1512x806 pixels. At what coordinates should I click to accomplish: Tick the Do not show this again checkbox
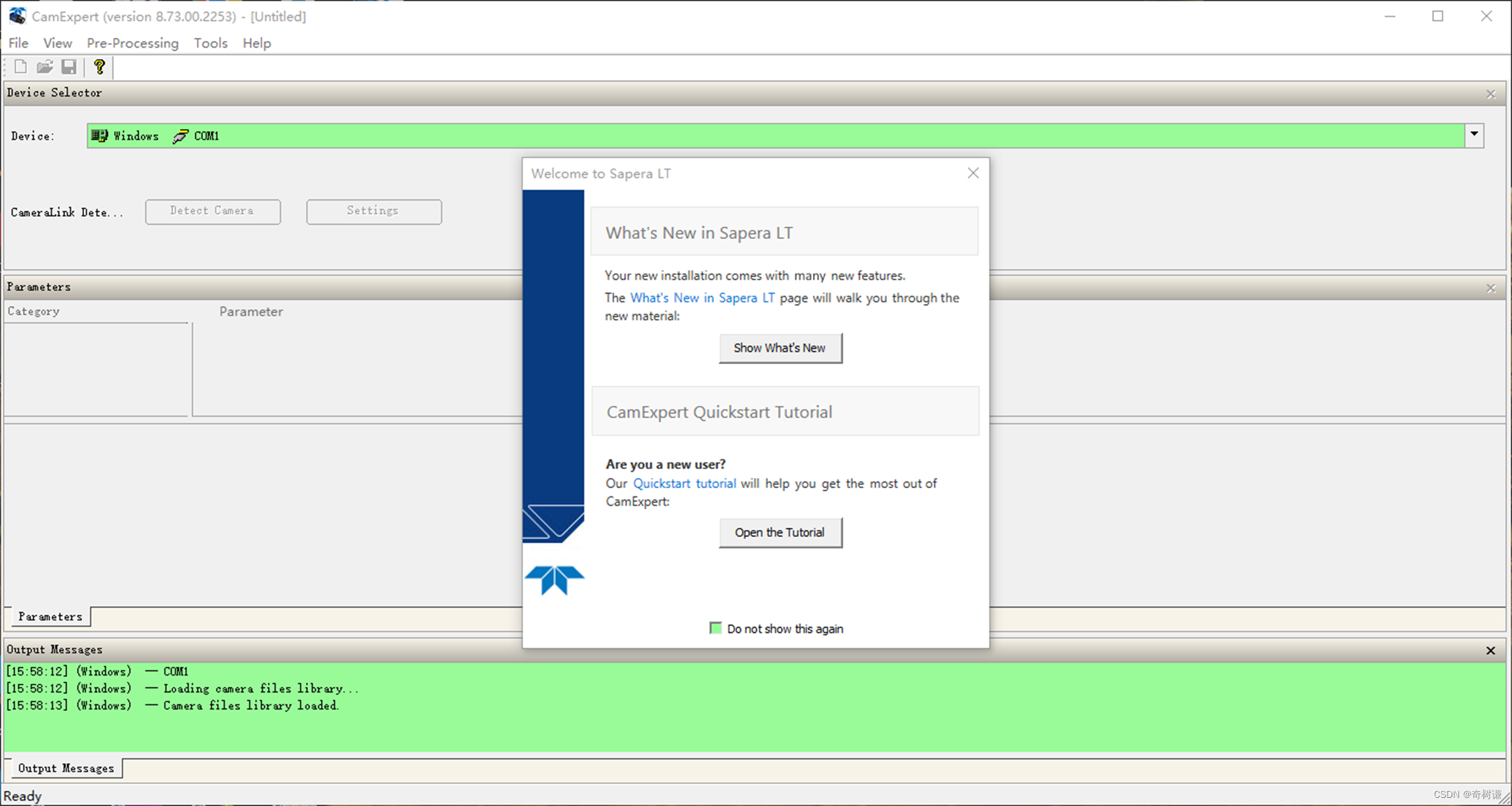click(x=715, y=628)
